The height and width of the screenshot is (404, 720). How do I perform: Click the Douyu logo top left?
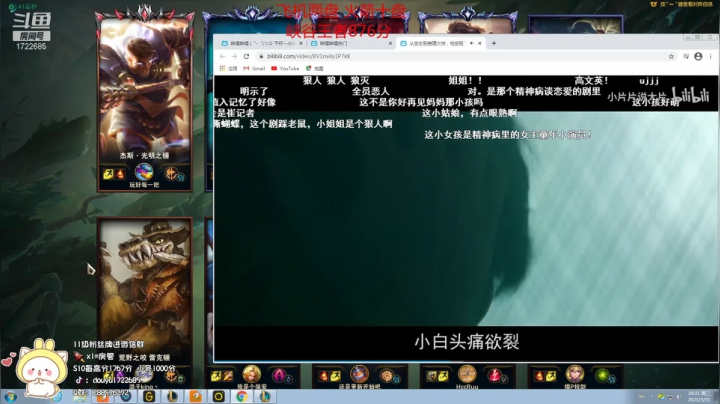coord(31,21)
